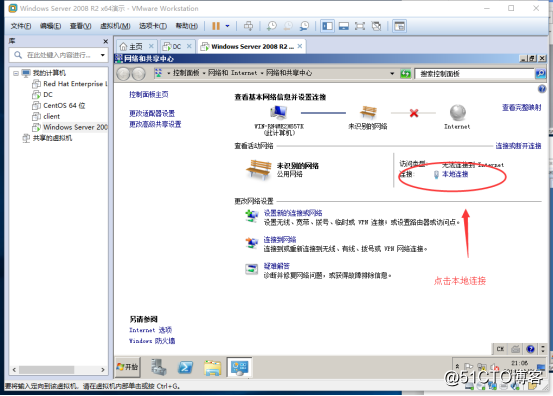Screen dimensions: 553x396
Task: Click the thumbnail bar toolbar icon
Action: (x=399, y=26)
